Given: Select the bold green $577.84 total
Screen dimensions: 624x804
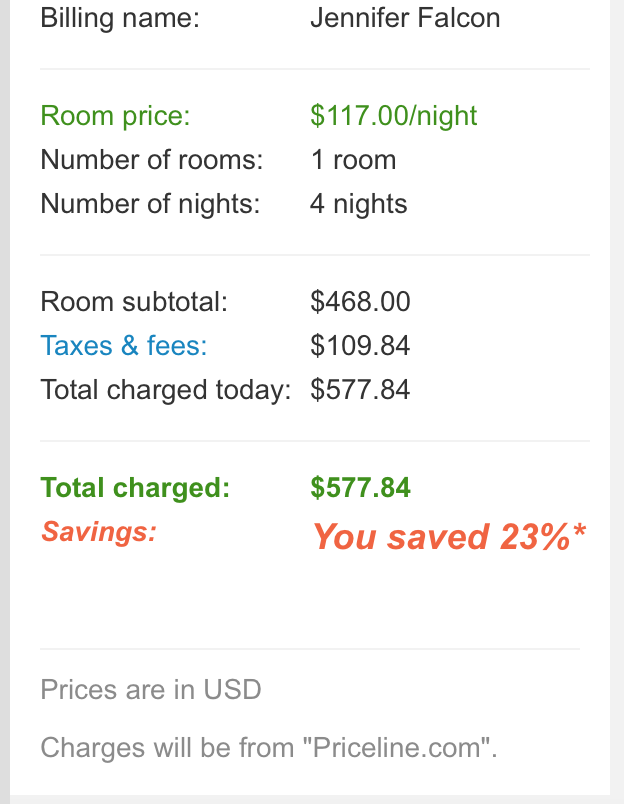Looking at the screenshot, I should tap(360, 488).
